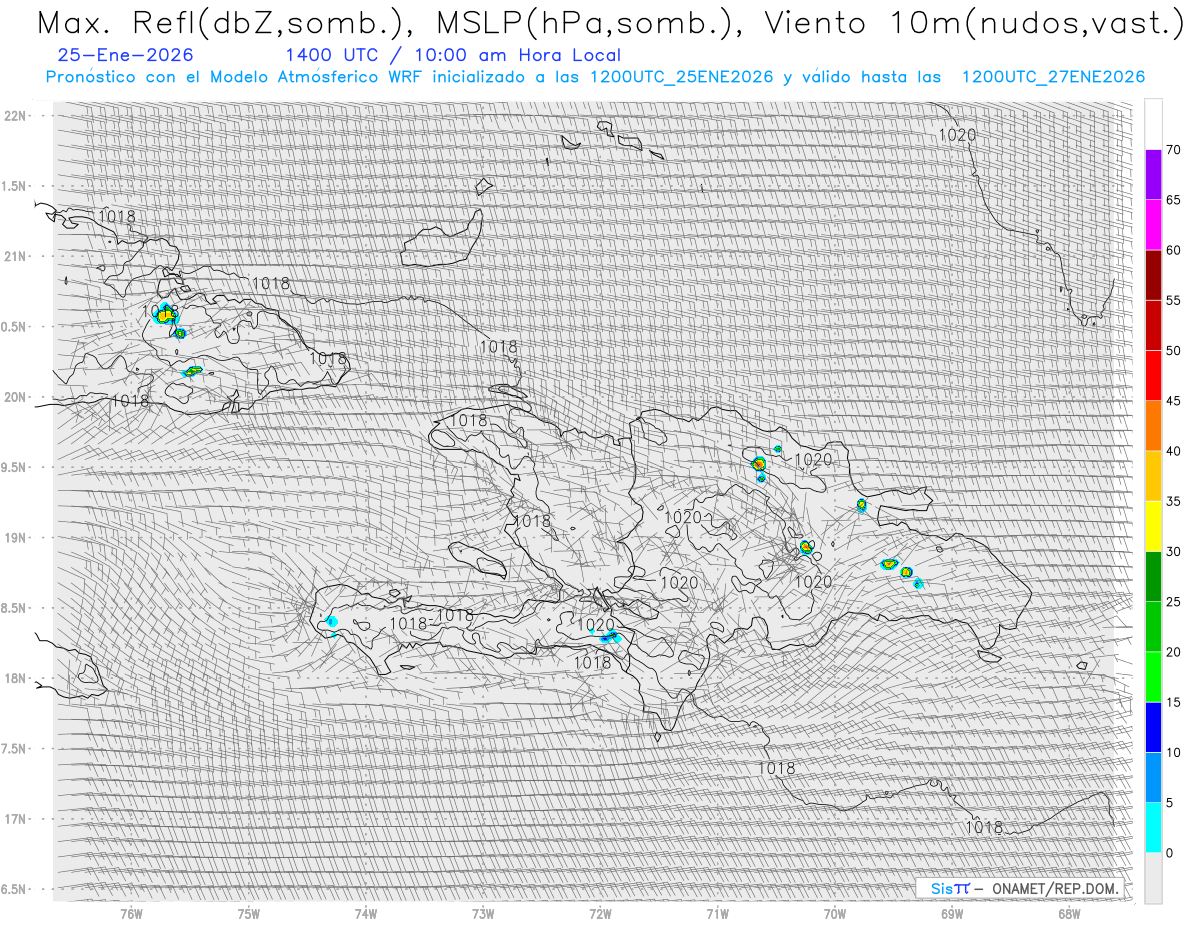Click the Gonâve island outline in Haiti's gulf
The width and height of the screenshot is (1200, 927).
[x=478, y=560]
